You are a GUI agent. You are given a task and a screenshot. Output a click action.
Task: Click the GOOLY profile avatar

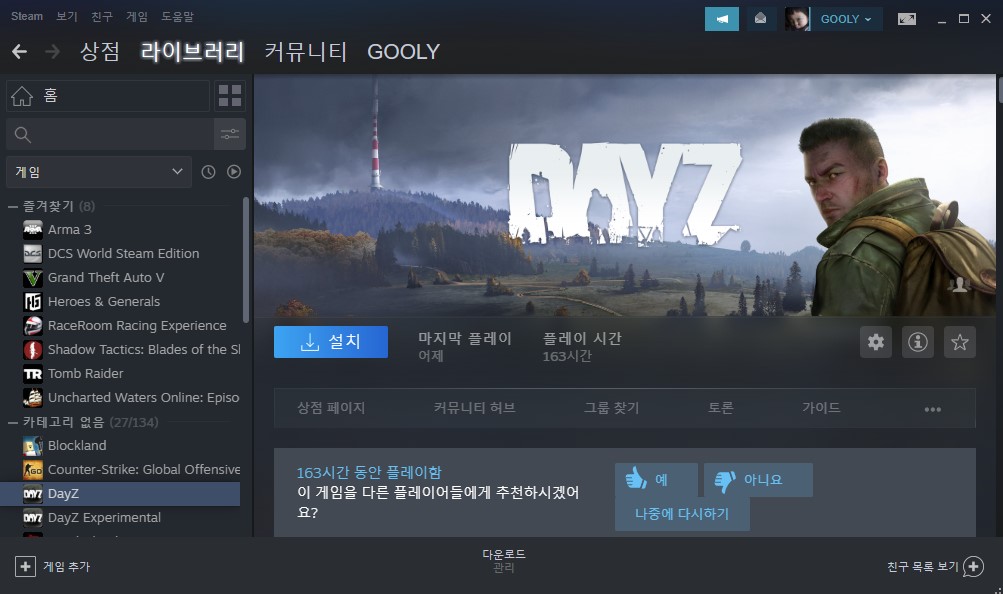pyautogui.click(x=797, y=19)
